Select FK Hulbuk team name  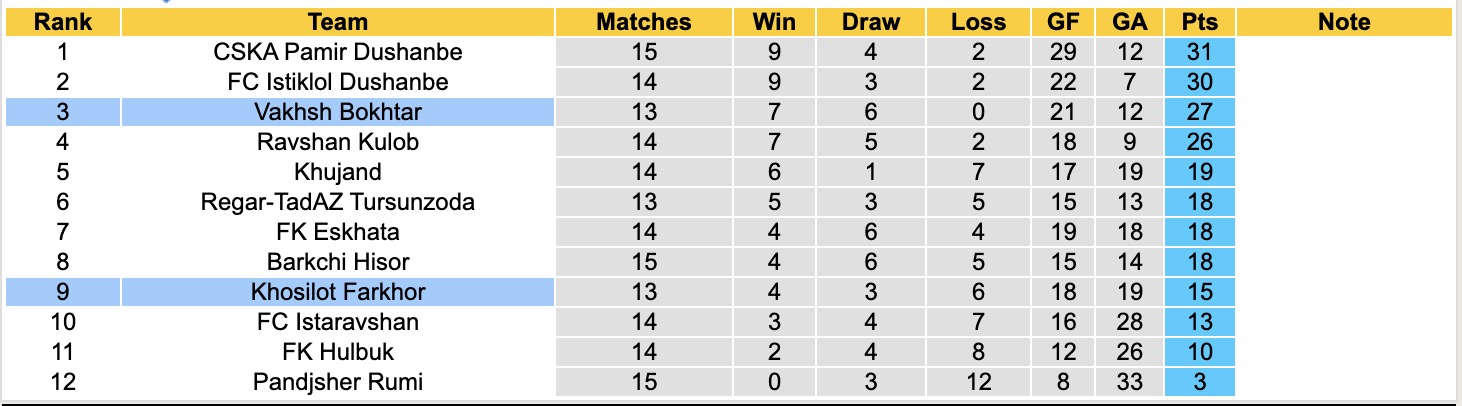338,352
